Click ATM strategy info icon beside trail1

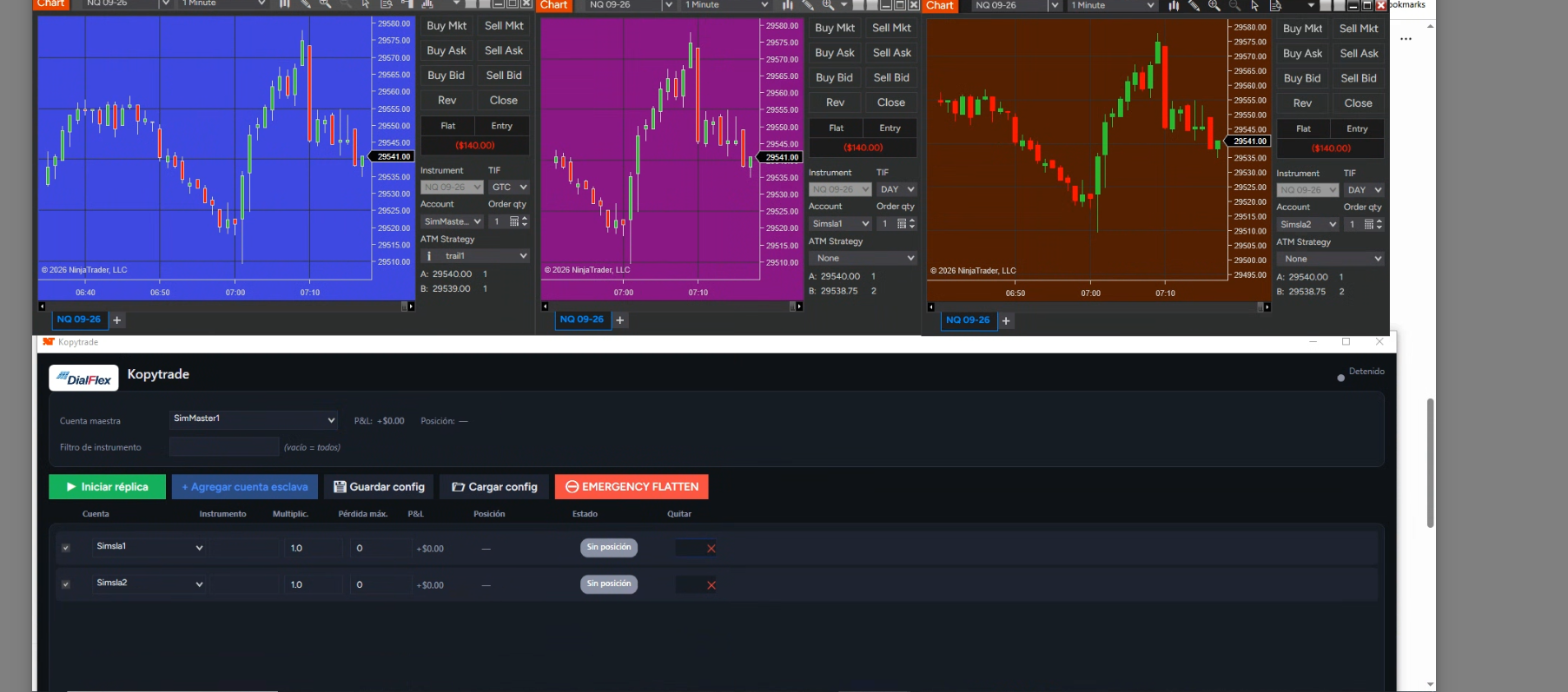coord(428,256)
